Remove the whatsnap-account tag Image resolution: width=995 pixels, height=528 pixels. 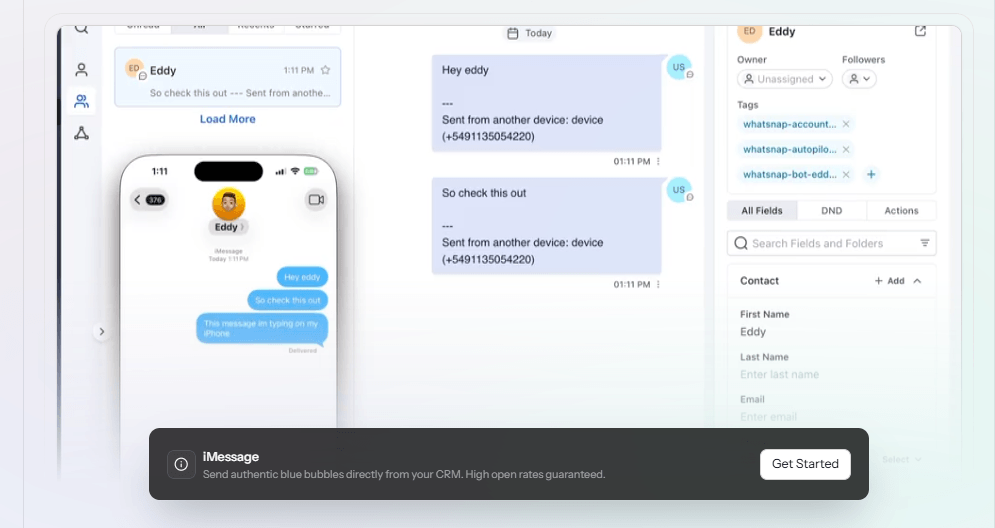pyautogui.click(x=846, y=124)
